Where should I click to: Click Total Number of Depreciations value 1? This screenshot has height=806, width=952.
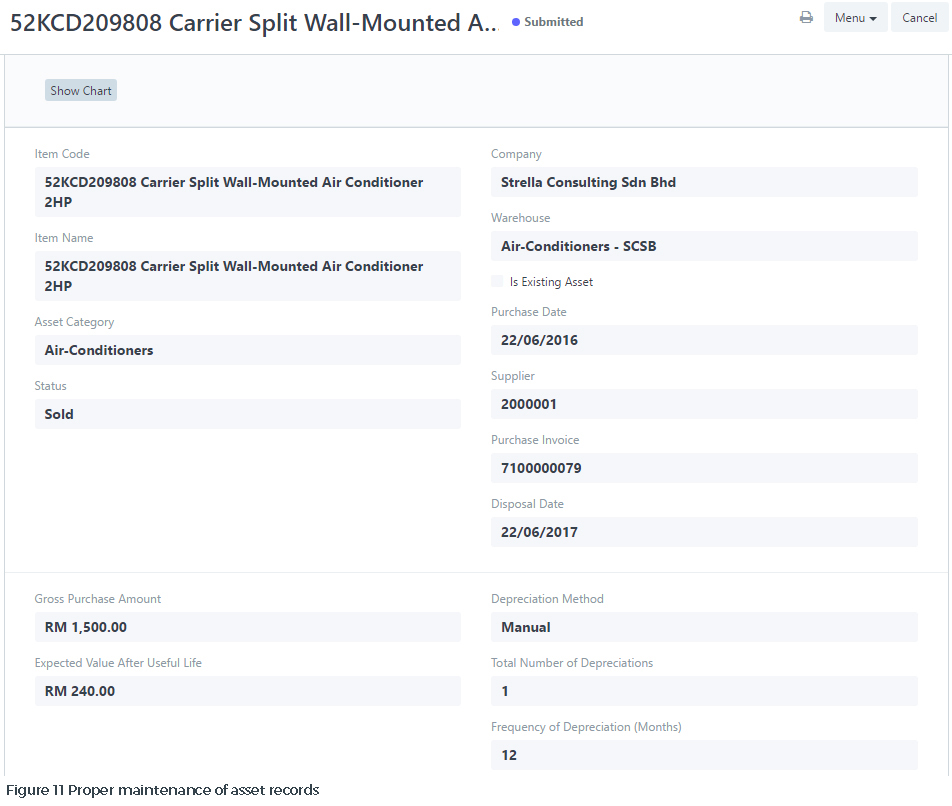(x=704, y=691)
